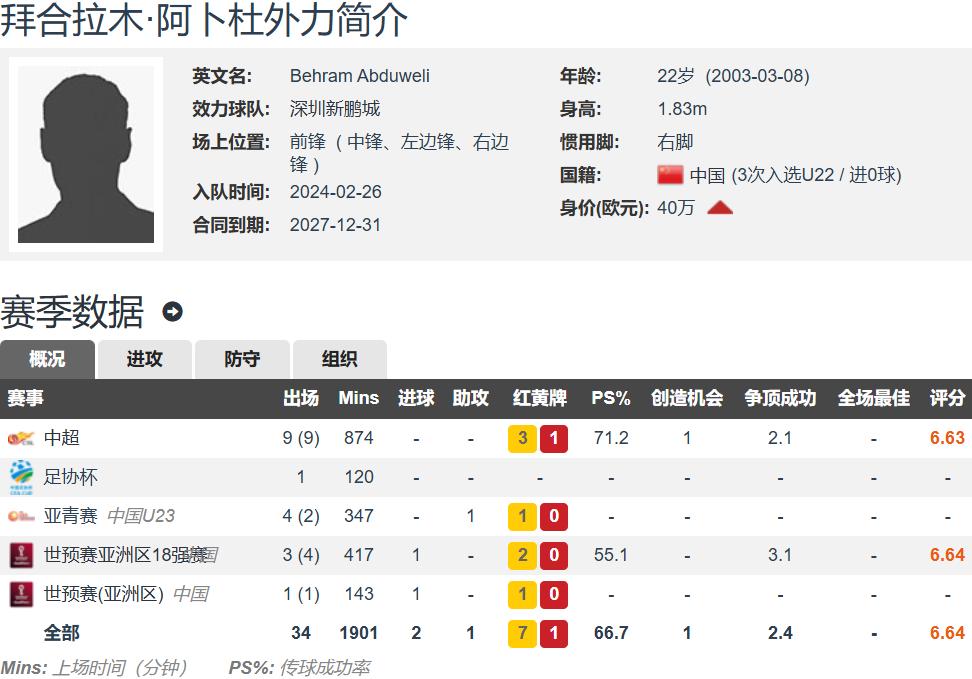Image resolution: width=972 pixels, height=679 pixels.
Task: Click the player profile photo placeholder
Action: pyautogui.click(x=86, y=154)
